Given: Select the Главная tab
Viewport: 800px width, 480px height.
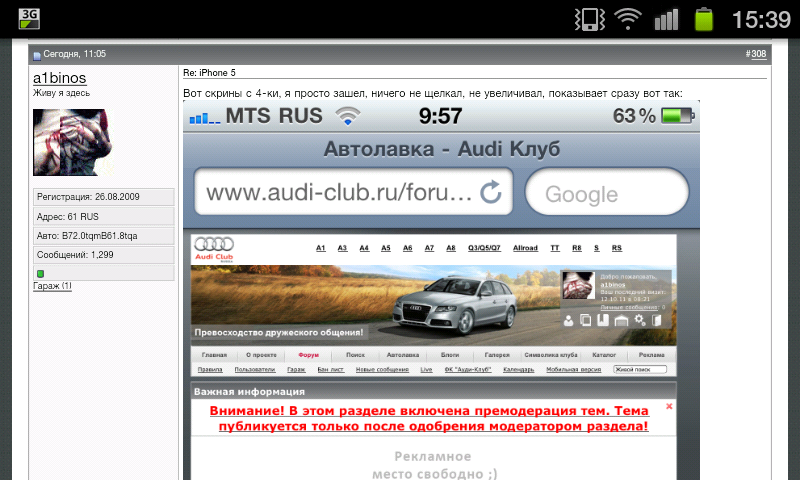Looking at the screenshot, I should (x=214, y=355).
